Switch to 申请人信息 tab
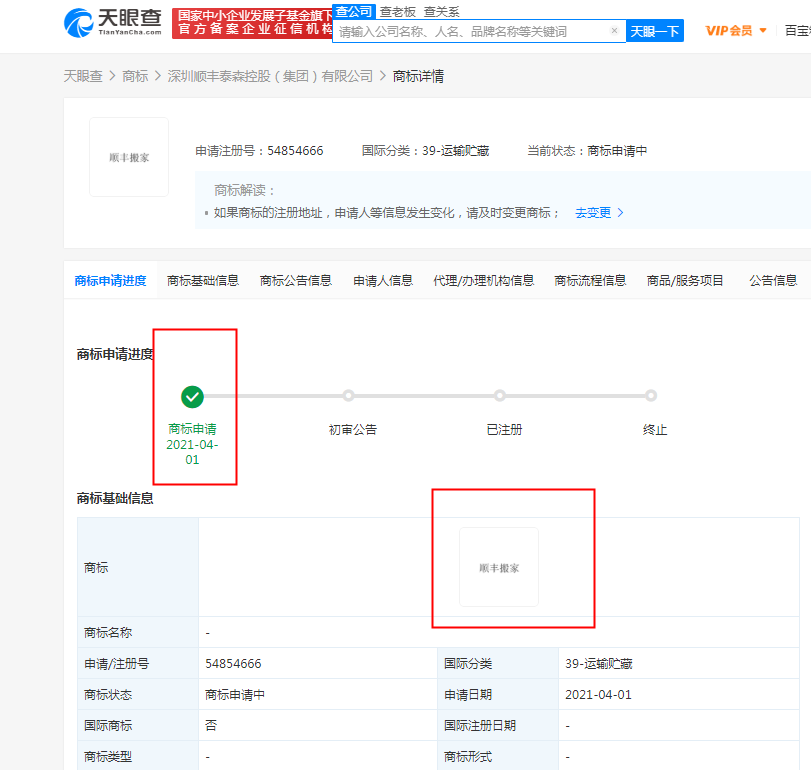 [x=383, y=280]
